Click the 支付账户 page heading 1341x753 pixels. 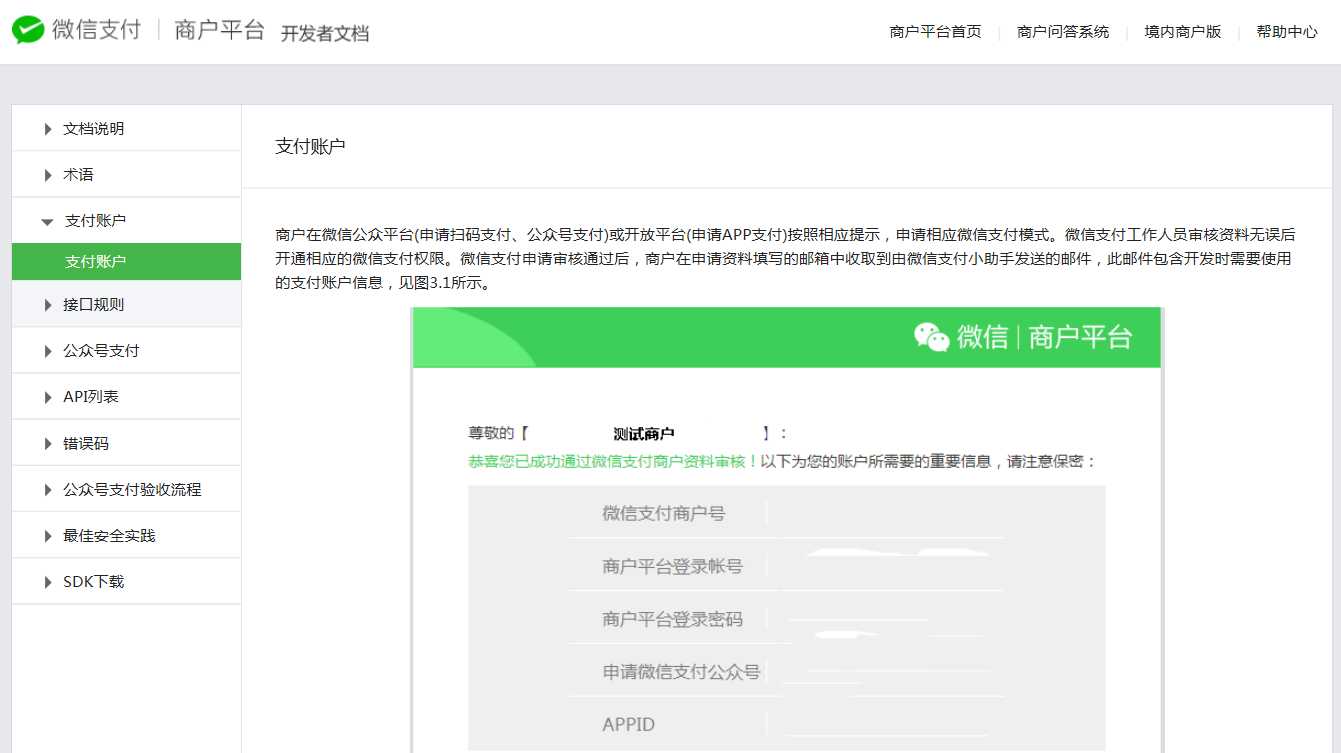pyautogui.click(x=310, y=147)
